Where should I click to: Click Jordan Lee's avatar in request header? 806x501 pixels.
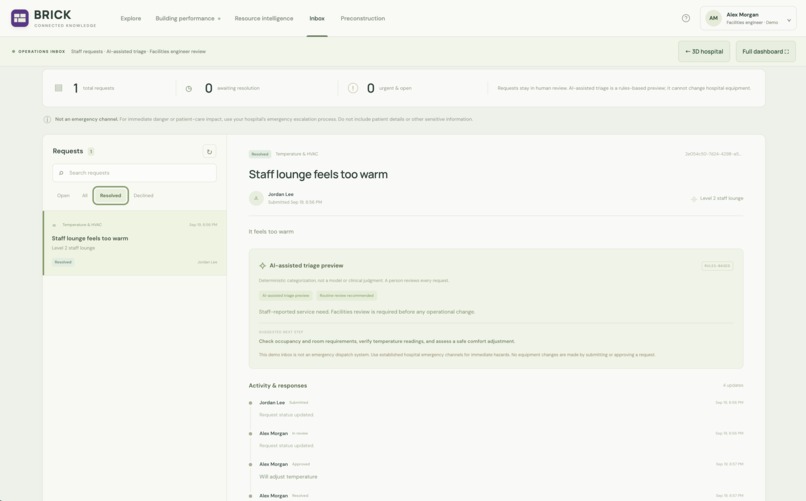point(256,198)
